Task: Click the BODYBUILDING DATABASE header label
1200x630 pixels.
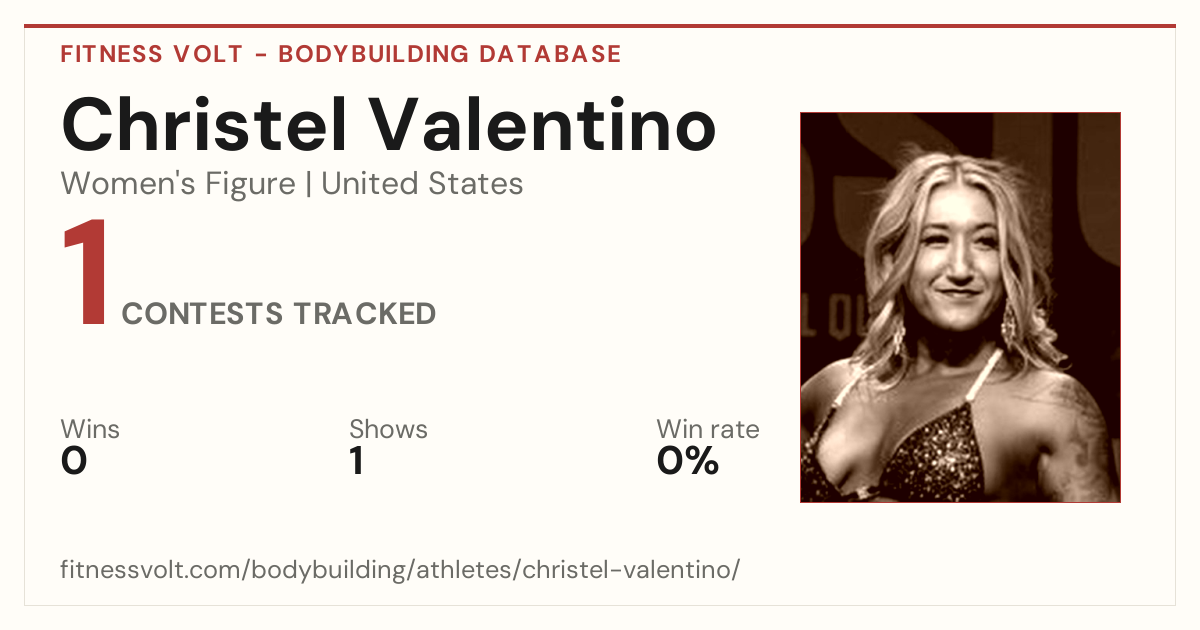Action: 450,54
